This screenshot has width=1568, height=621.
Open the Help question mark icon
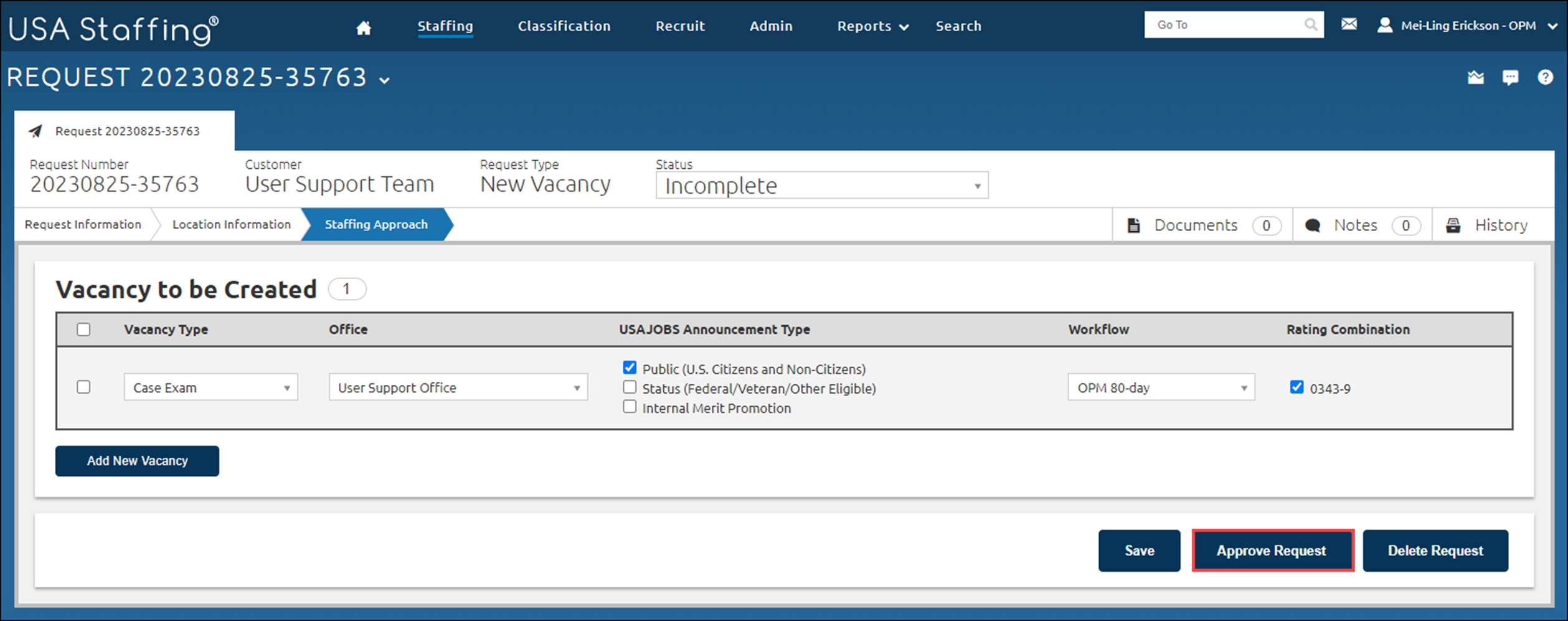pyautogui.click(x=1545, y=77)
